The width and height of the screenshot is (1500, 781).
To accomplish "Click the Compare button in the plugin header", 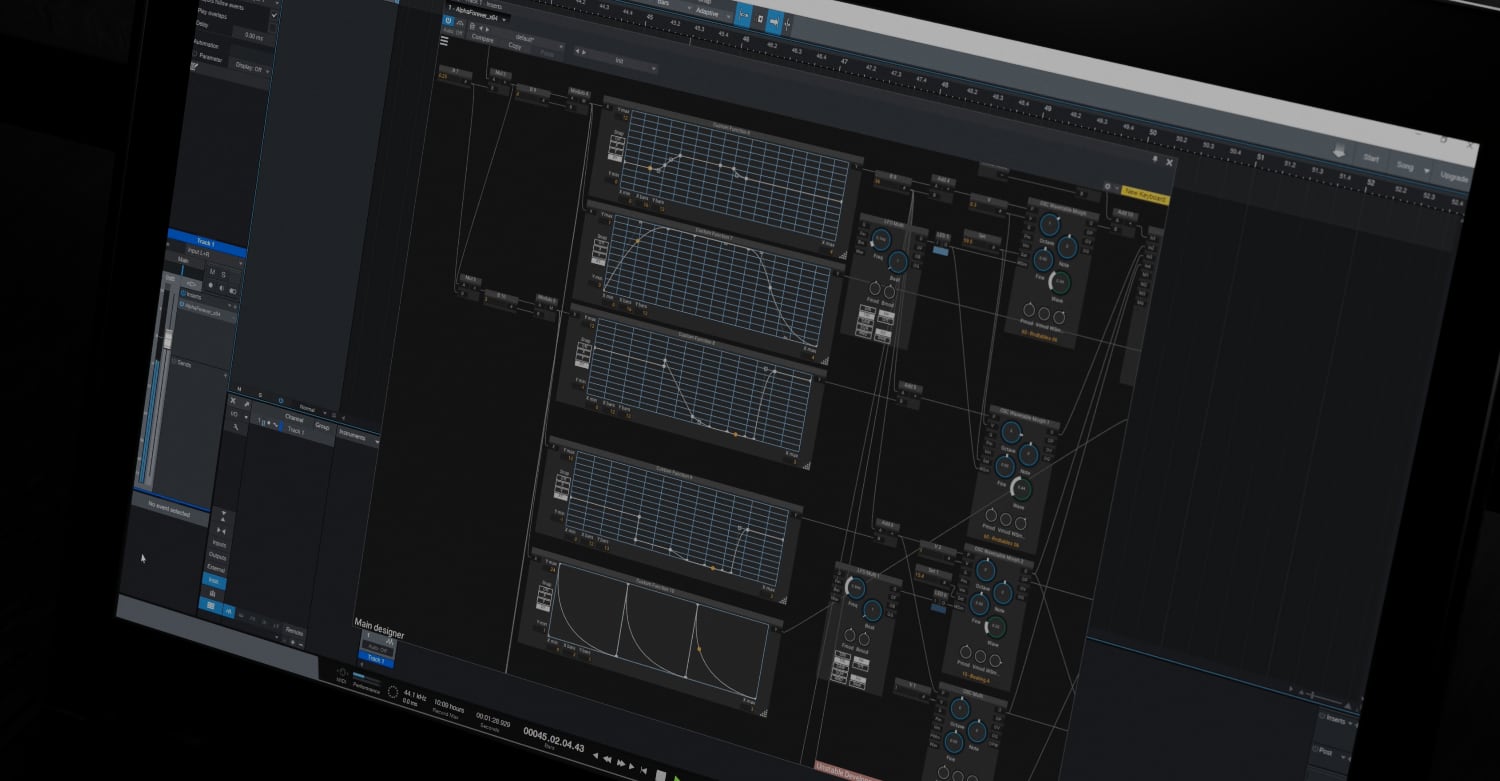I will tap(482, 39).
